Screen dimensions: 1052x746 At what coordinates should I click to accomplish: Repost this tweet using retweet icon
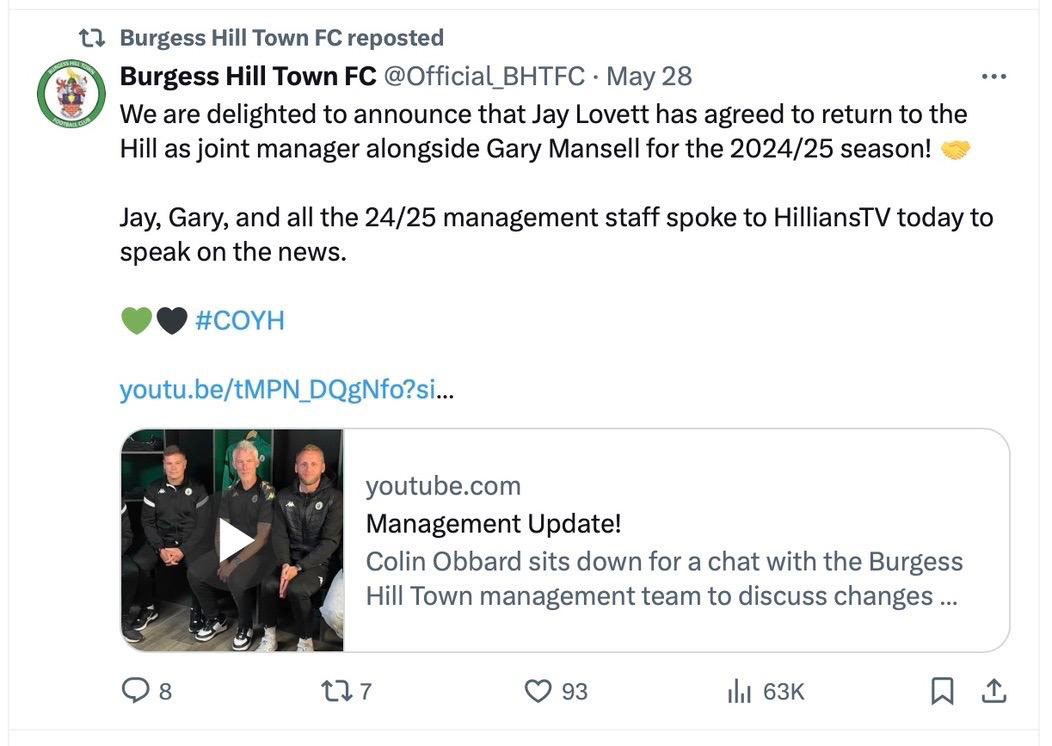pos(331,690)
